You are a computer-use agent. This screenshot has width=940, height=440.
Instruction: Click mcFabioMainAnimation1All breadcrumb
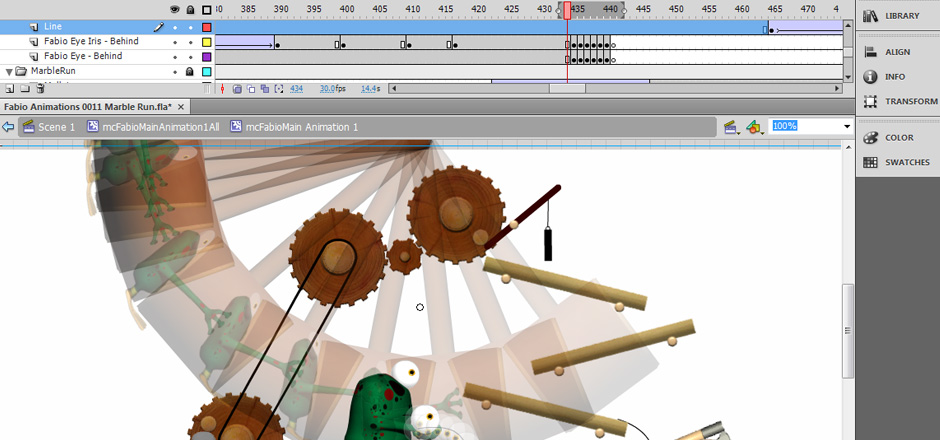pos(153,127)
